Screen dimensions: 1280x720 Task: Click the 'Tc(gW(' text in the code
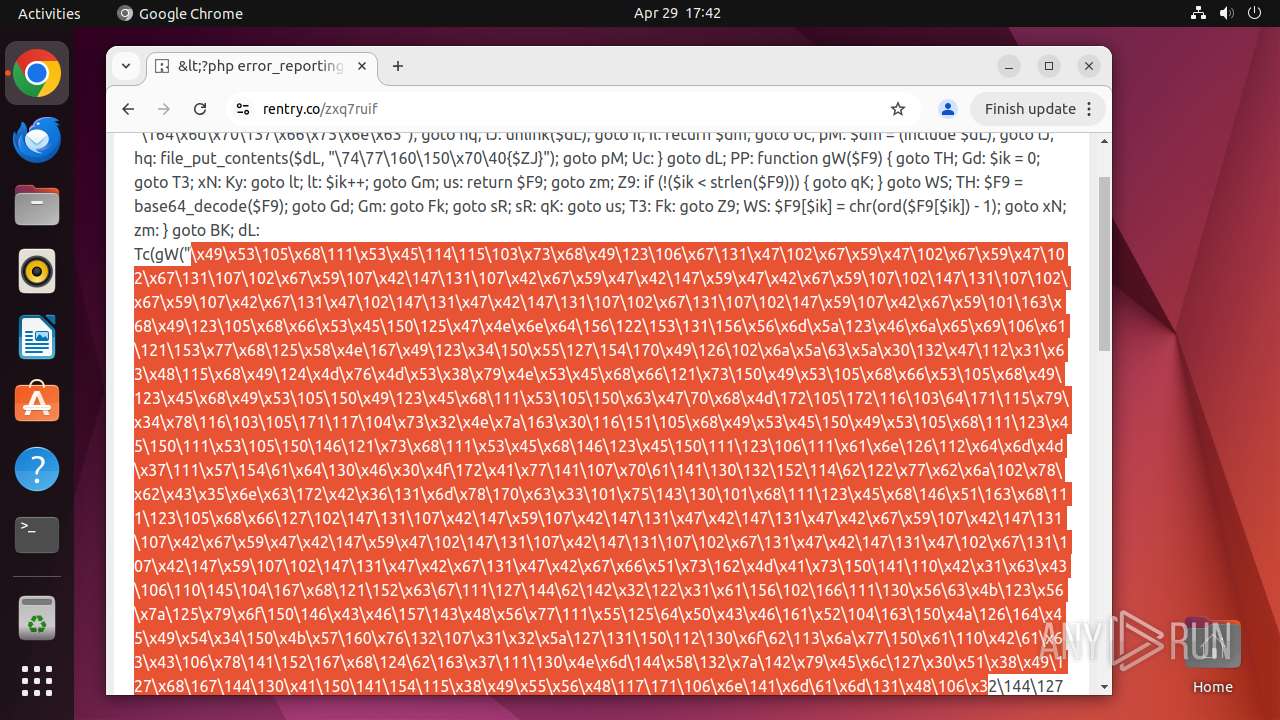163,253
